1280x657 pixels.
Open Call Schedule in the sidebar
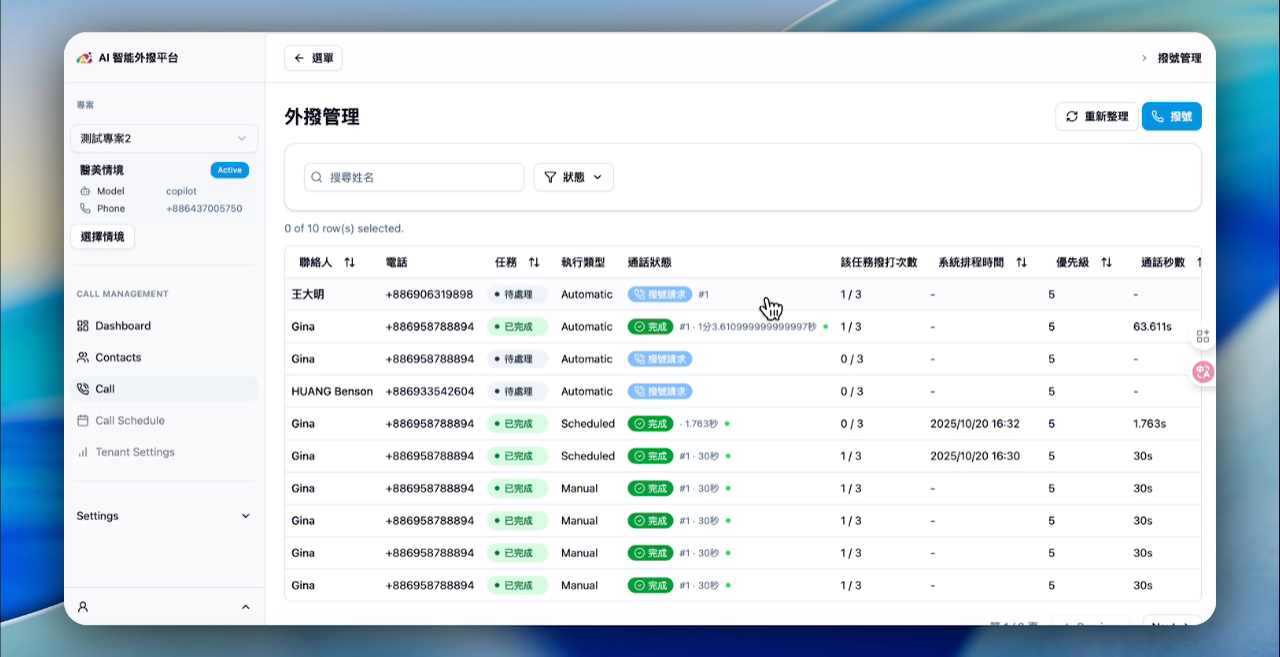130,421
